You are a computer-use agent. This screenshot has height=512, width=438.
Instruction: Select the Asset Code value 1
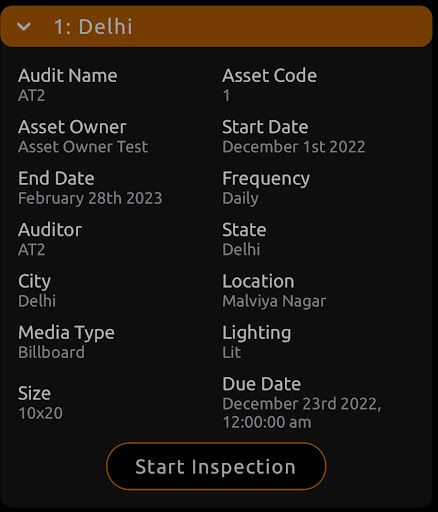[x=227, y=96]
